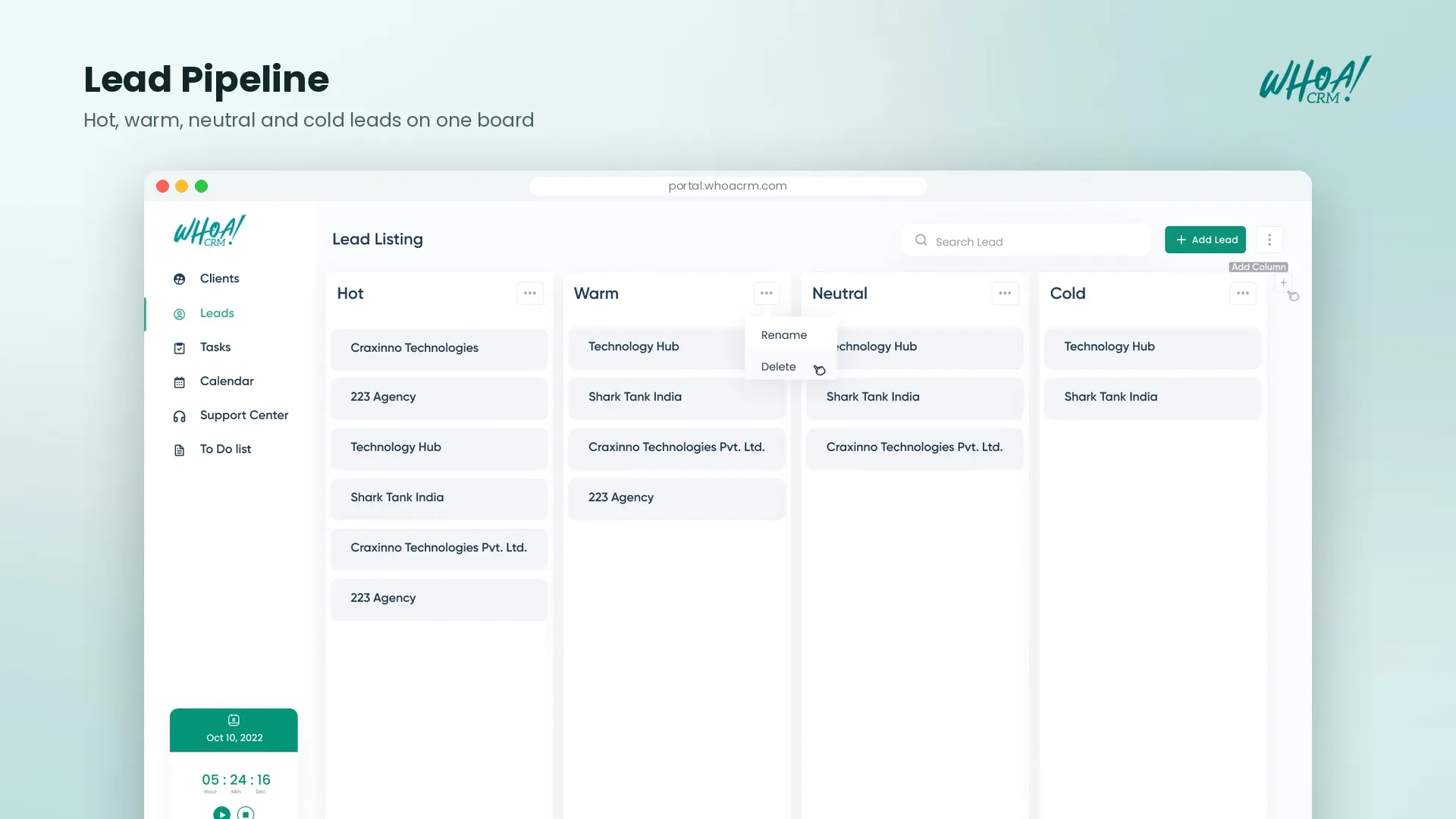Go to the To Do list page
The height and width of the screenshot is (819, 1456).
tap(225, 450)
